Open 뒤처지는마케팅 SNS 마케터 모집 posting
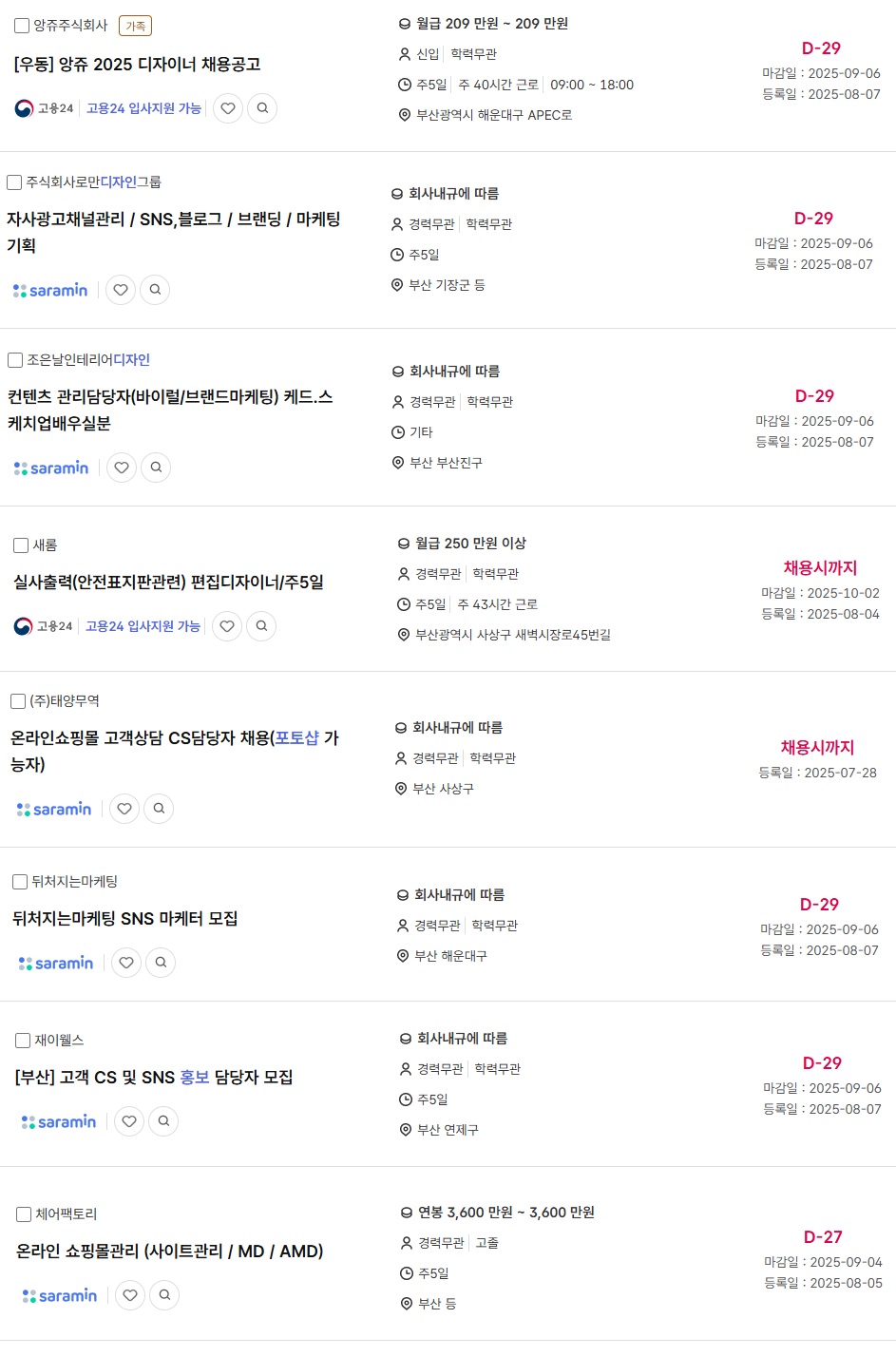896x1357 pixels. point(125,919)
